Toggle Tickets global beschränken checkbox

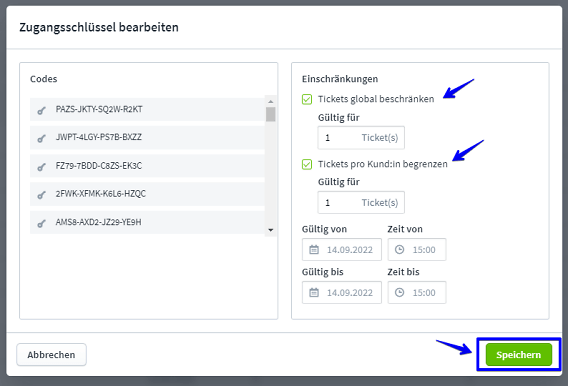click(x=307, y=99)
